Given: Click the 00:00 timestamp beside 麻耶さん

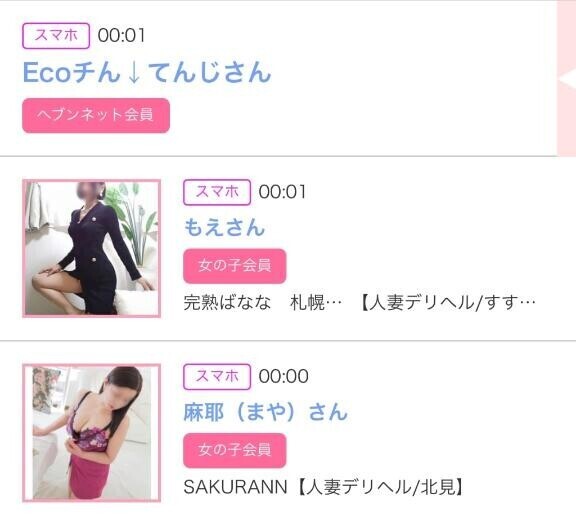Looking at the screenshot, I should [283, 376].
